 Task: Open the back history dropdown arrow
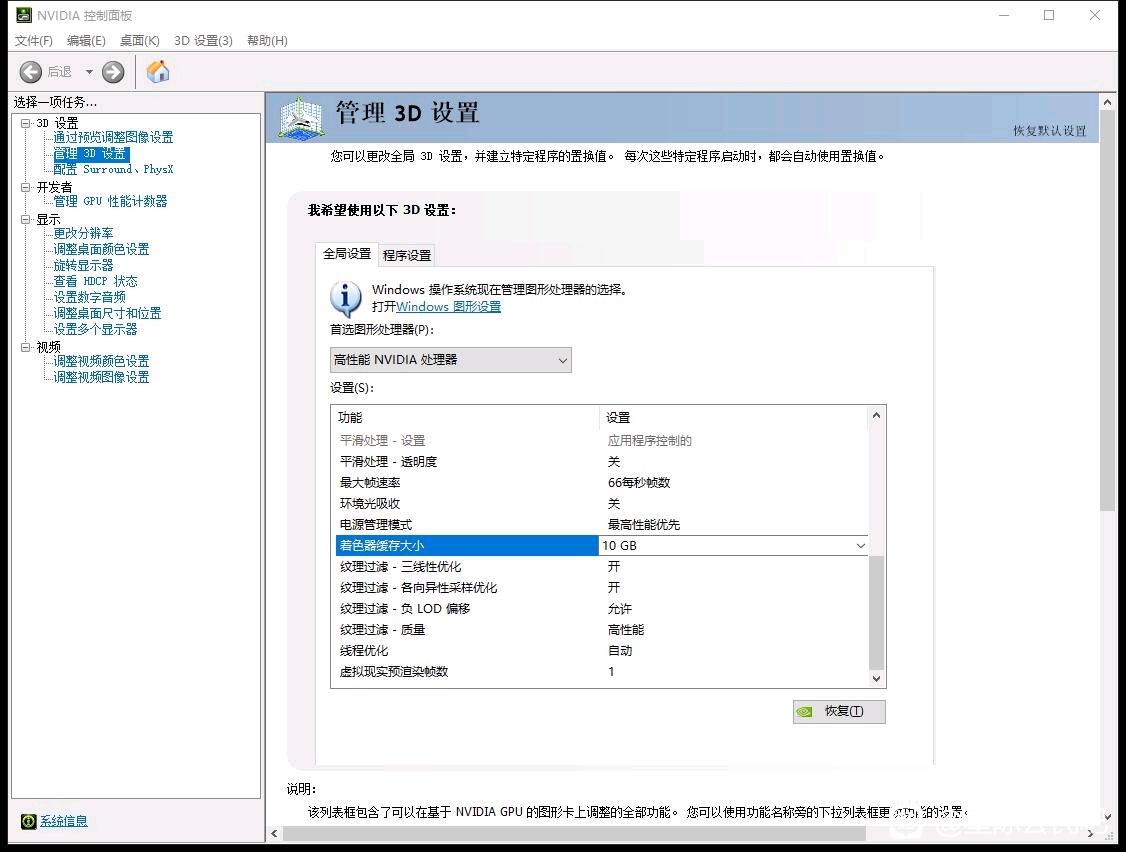[x=89, y=72]
